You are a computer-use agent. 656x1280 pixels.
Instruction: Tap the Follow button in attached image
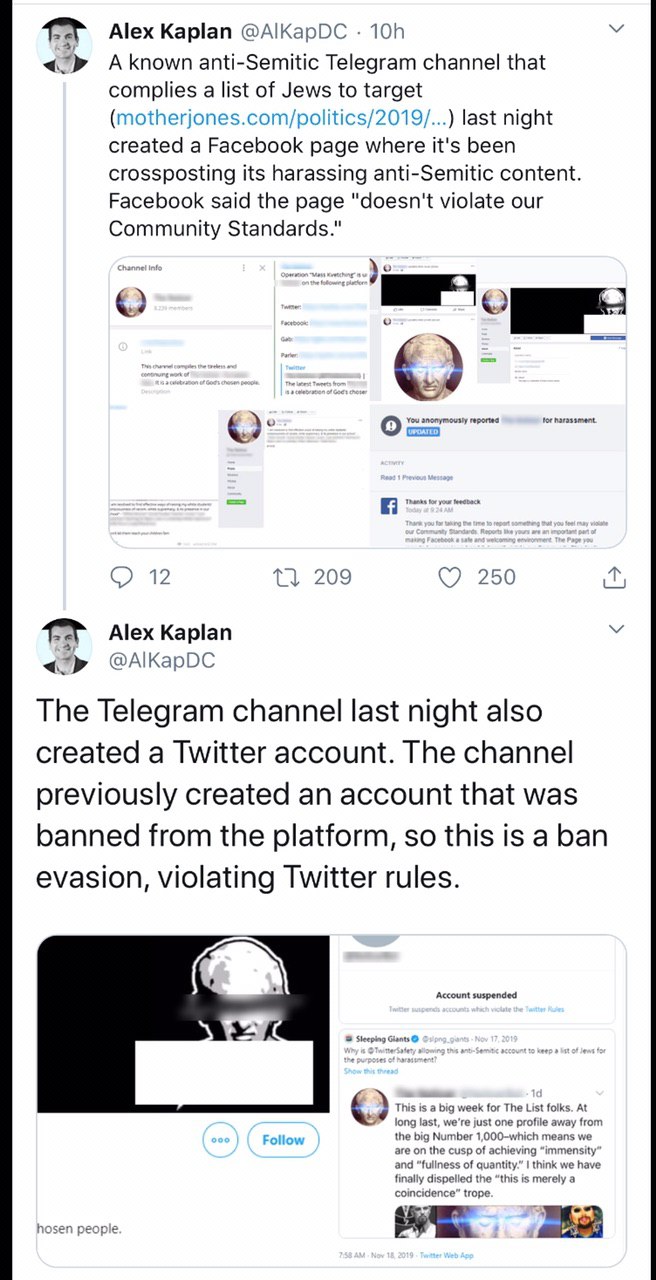tap(283, 1140)
